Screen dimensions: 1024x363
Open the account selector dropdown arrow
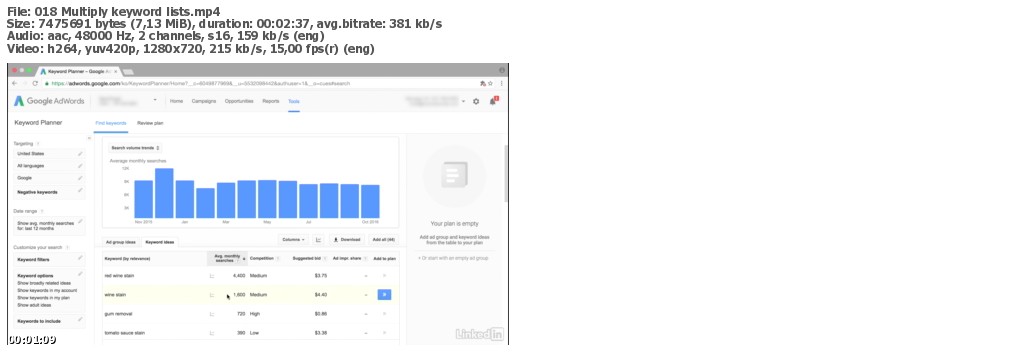tap(155, 101)
